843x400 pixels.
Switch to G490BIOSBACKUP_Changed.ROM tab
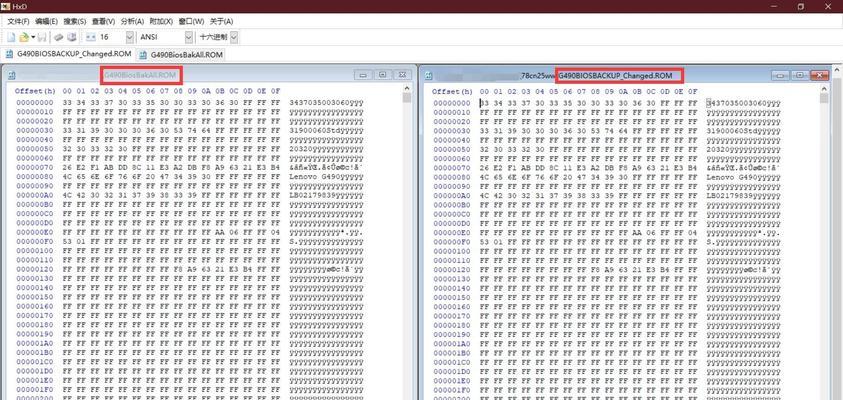coord(68,54)
